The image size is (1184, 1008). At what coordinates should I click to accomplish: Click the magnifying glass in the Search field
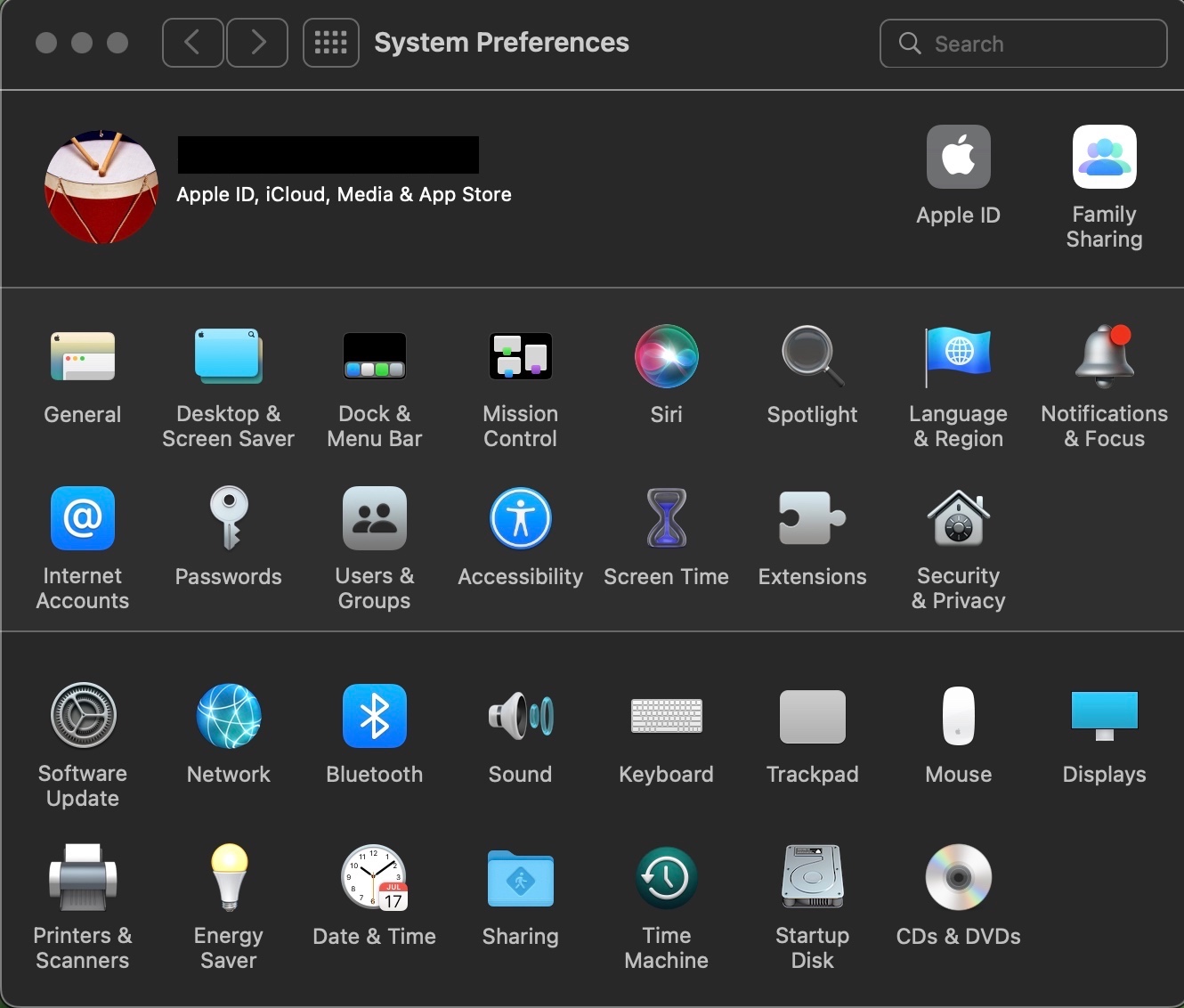[910, 44]
